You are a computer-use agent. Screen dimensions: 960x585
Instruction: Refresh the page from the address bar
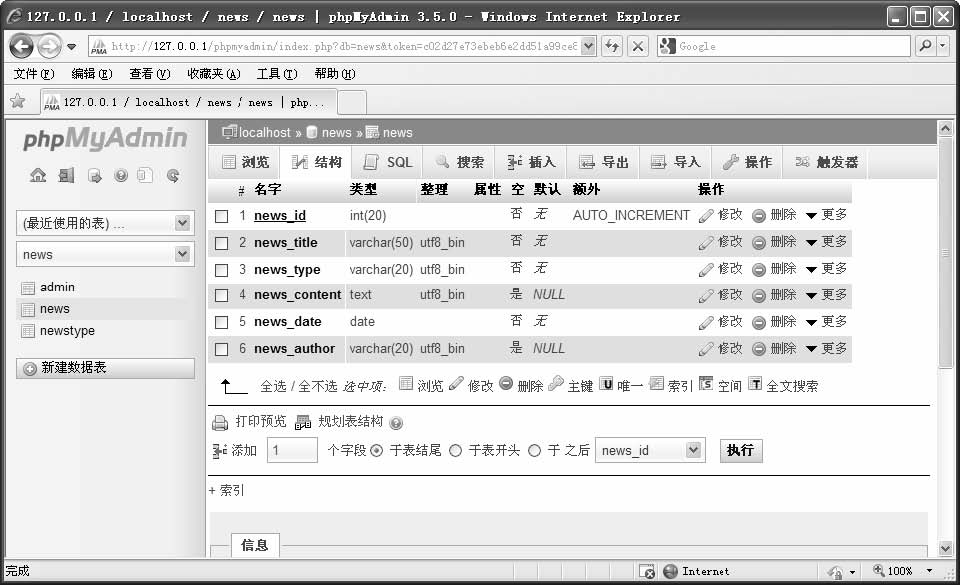point(612,46)
